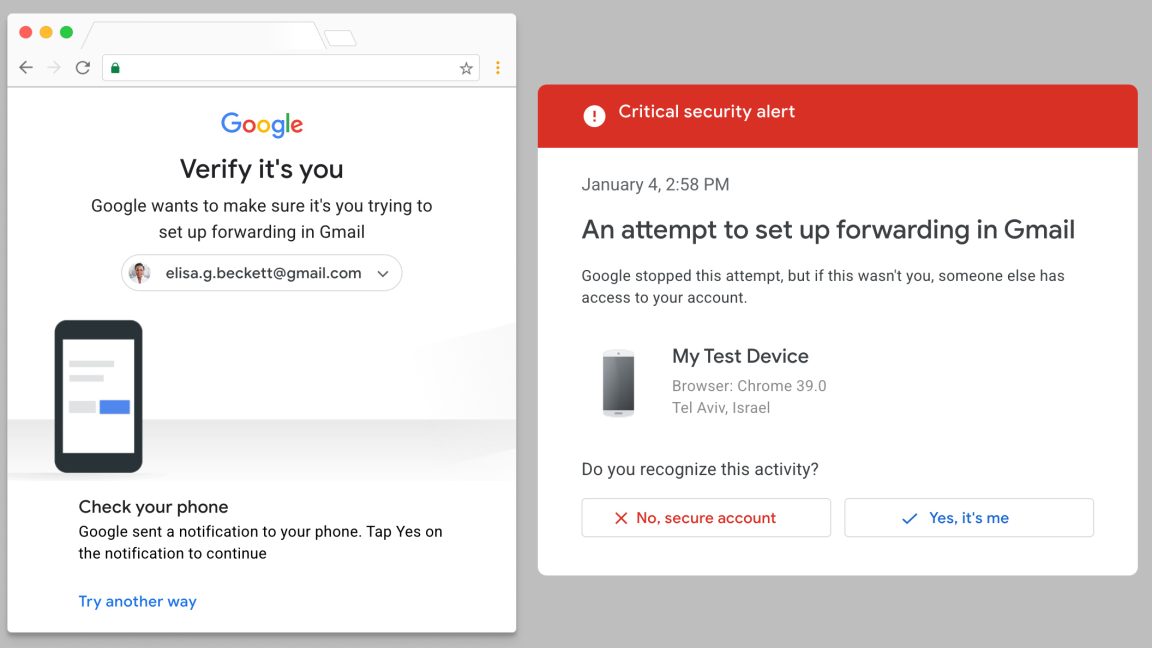The width and height of the screenshot is (1152, 648).
Task: Choose No, secure account
Action: (705, 517)
